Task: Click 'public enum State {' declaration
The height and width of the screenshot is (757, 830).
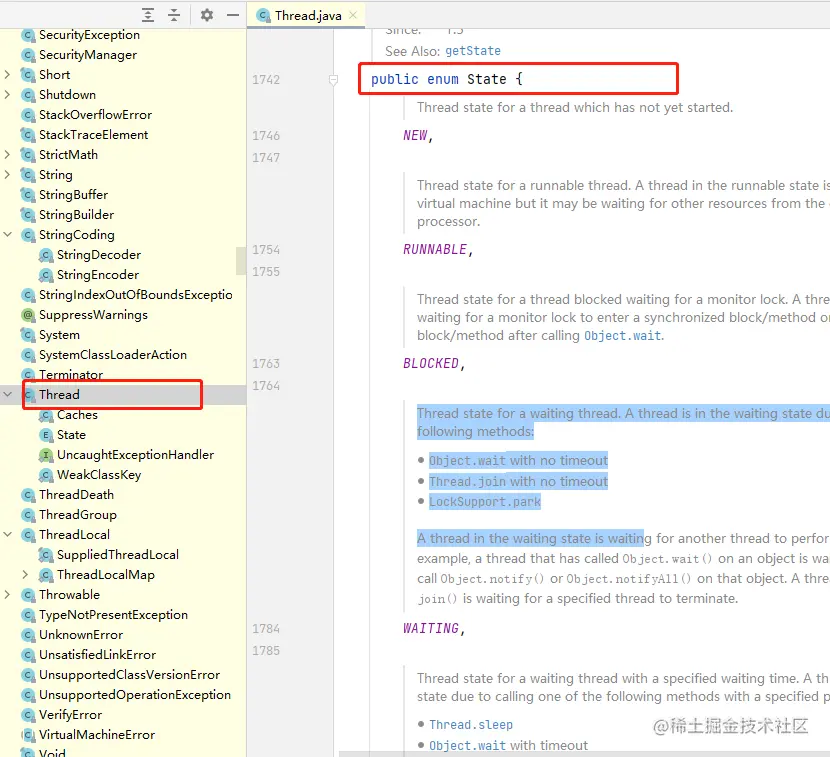Action: pos(447,79)
